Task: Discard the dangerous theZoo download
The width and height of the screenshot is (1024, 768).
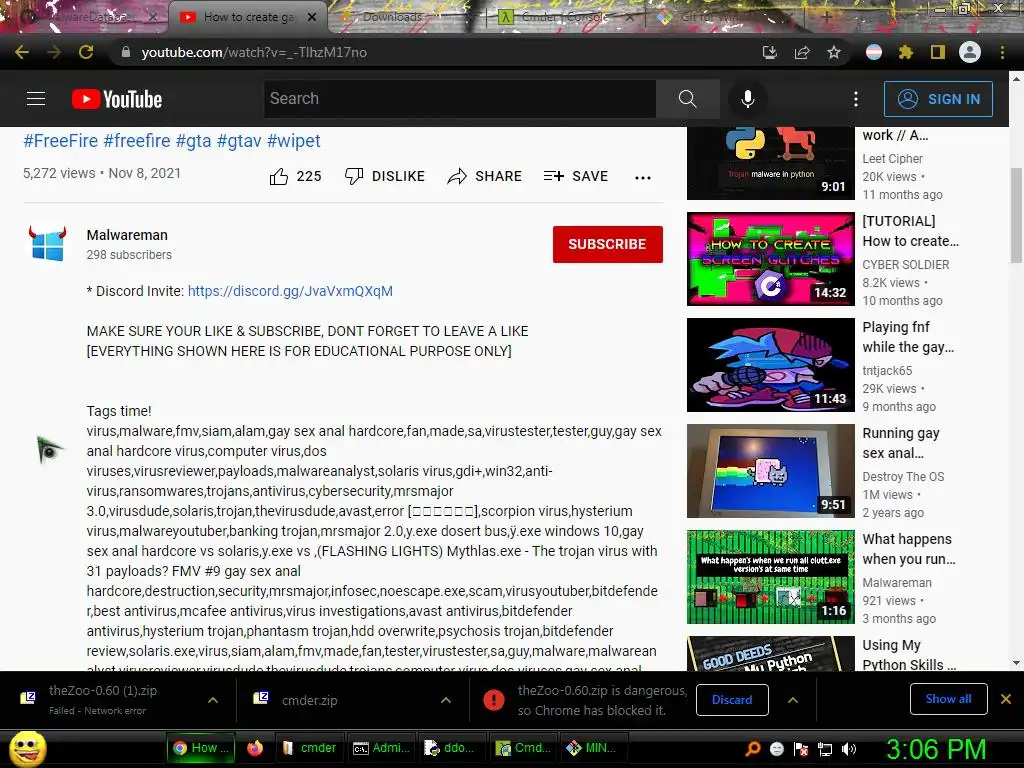Action: [732, 700]
